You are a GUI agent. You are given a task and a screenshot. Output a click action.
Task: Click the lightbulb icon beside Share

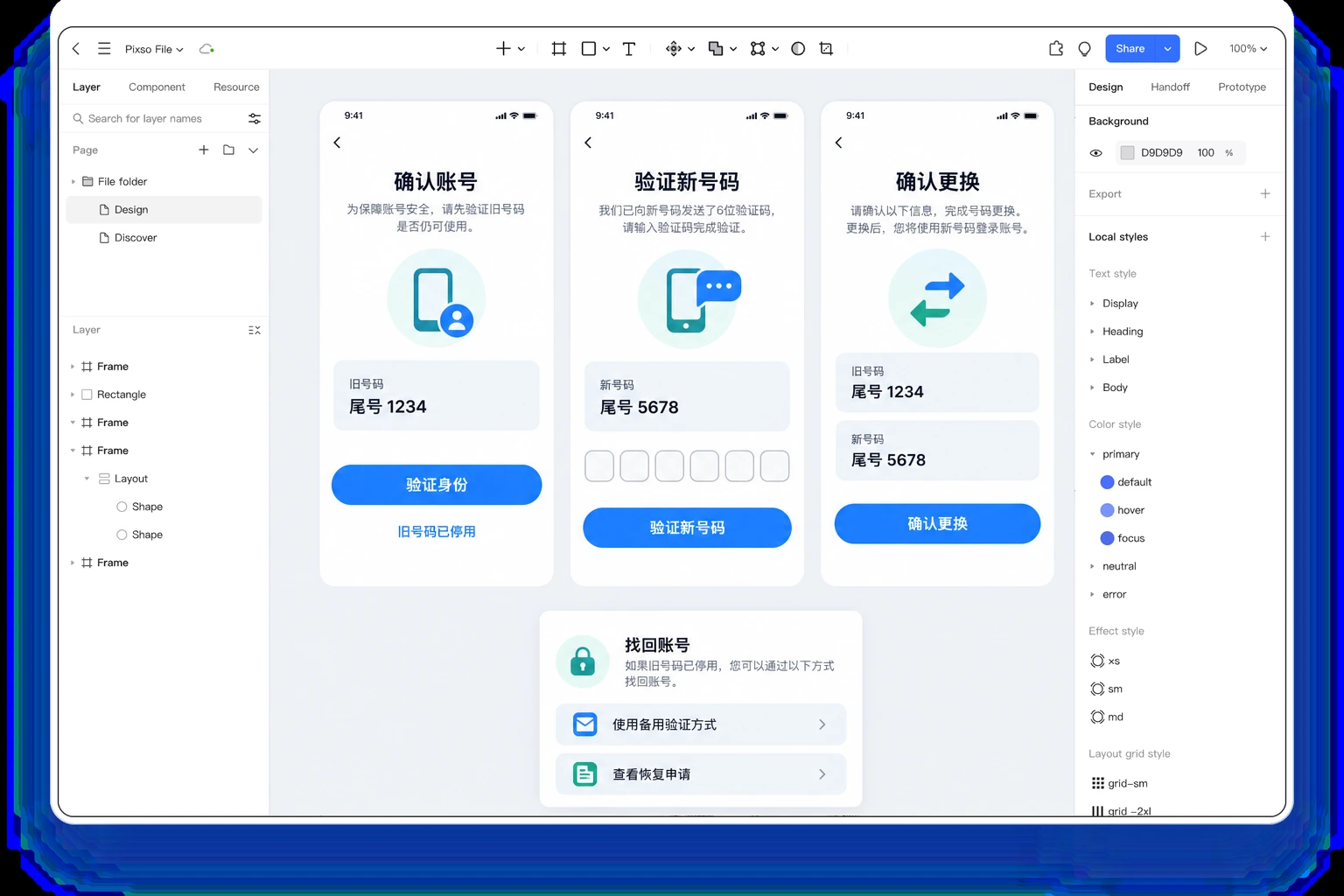pos(1084,49)
